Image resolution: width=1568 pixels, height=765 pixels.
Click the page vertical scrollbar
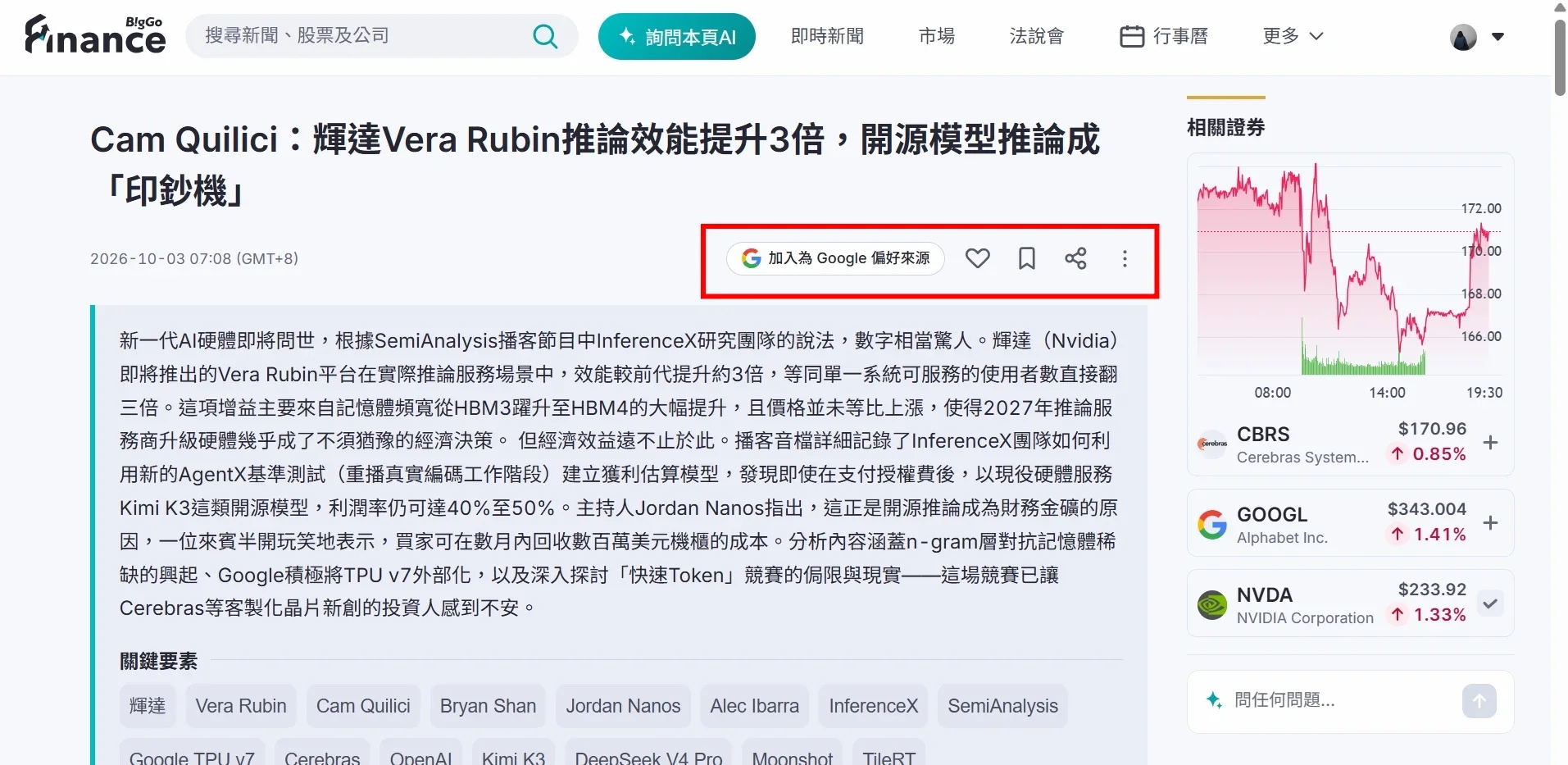(1559, 57)
